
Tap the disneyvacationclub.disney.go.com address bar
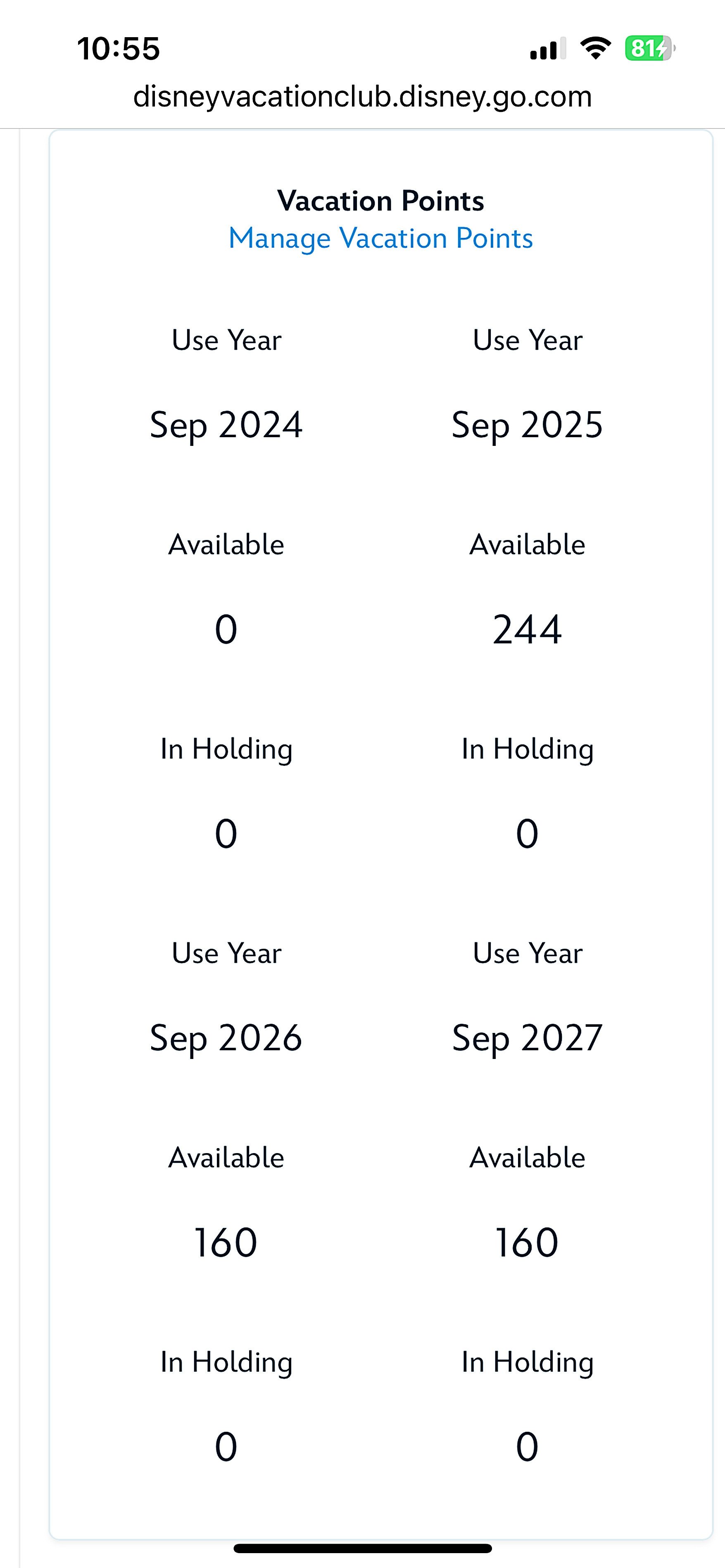coord(363,96)
